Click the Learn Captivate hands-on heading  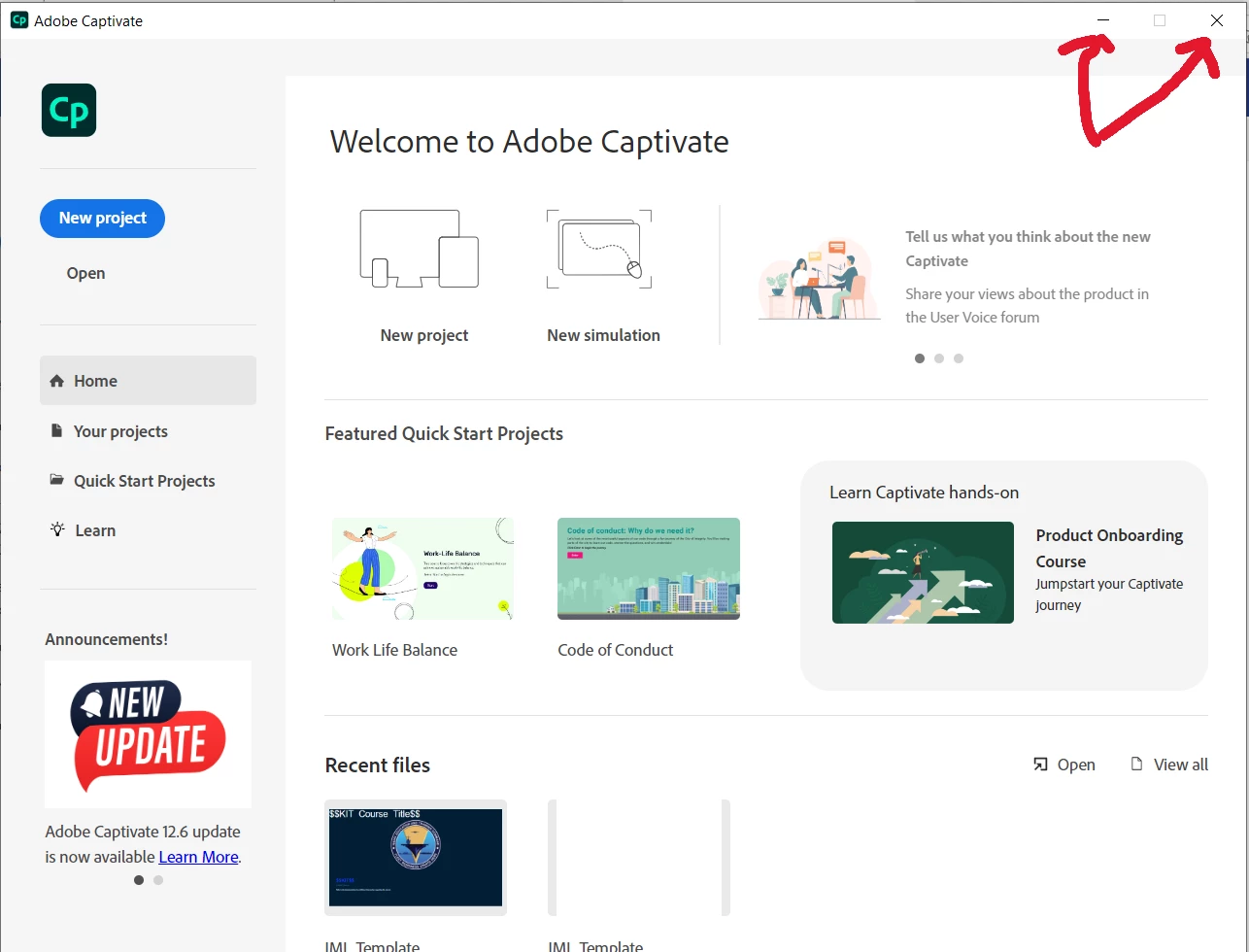(x=924, y=493)
